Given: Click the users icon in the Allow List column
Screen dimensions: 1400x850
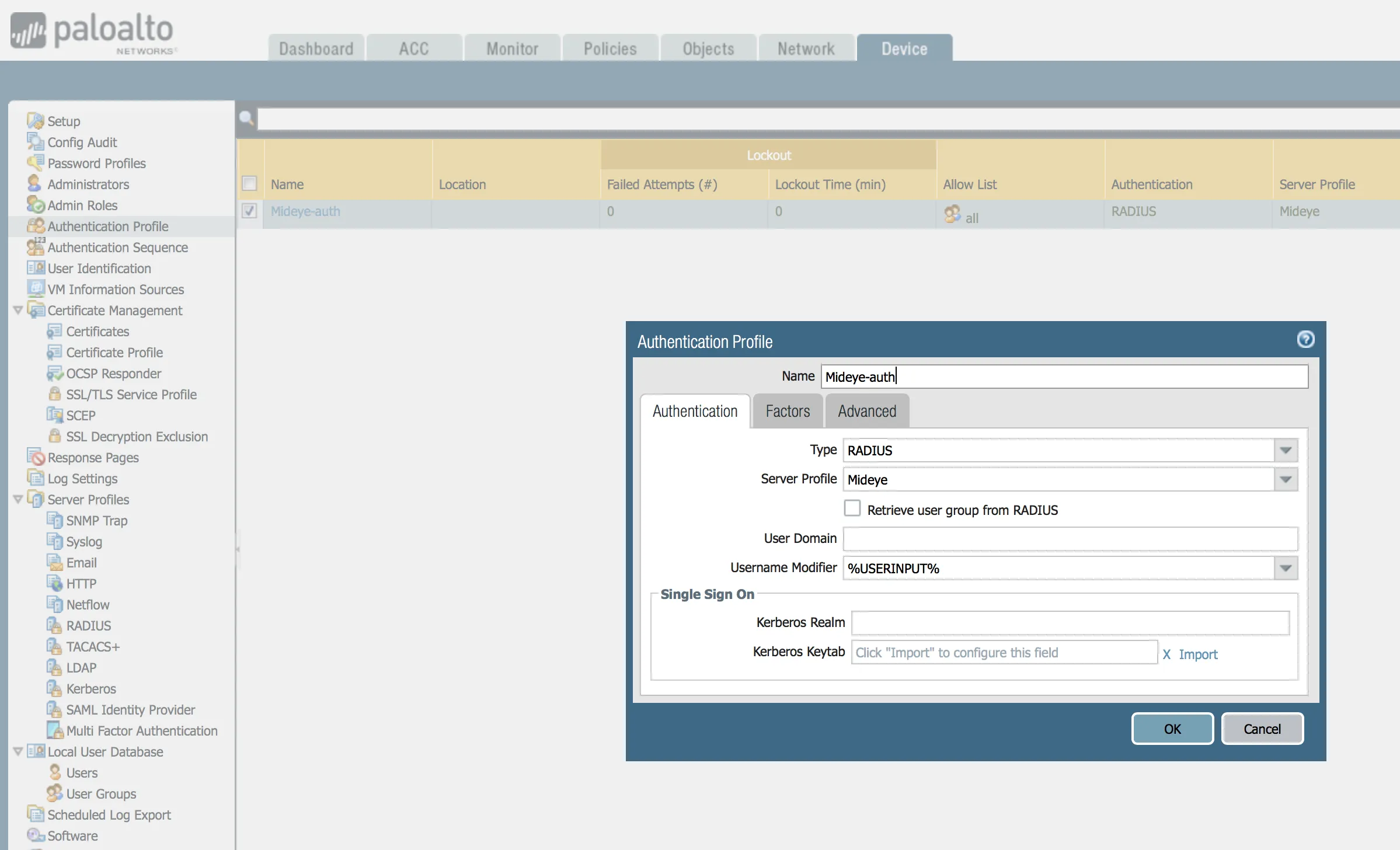Looking at the screenshot, I should coord(953,215).
